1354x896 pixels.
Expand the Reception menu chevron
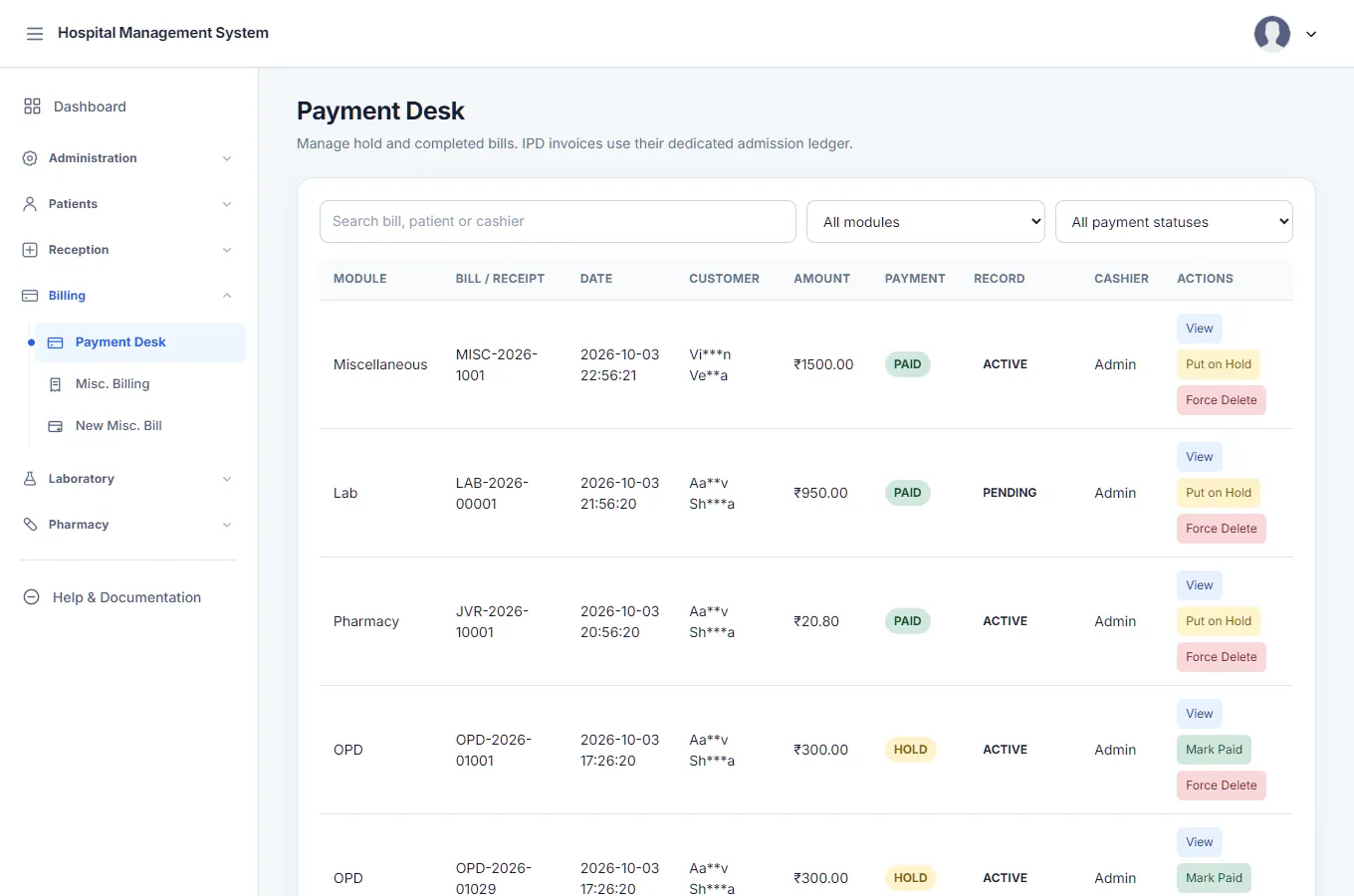pyautogui.click(x=227, y=250)
